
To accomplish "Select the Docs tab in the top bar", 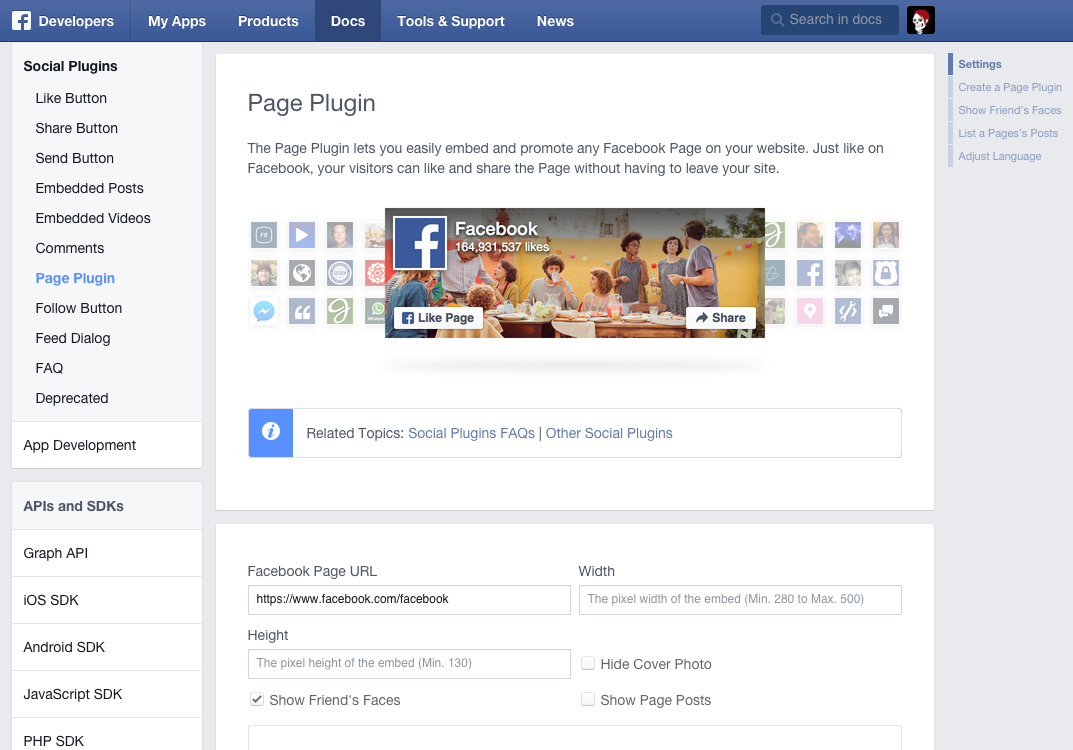I will point(348,21).
